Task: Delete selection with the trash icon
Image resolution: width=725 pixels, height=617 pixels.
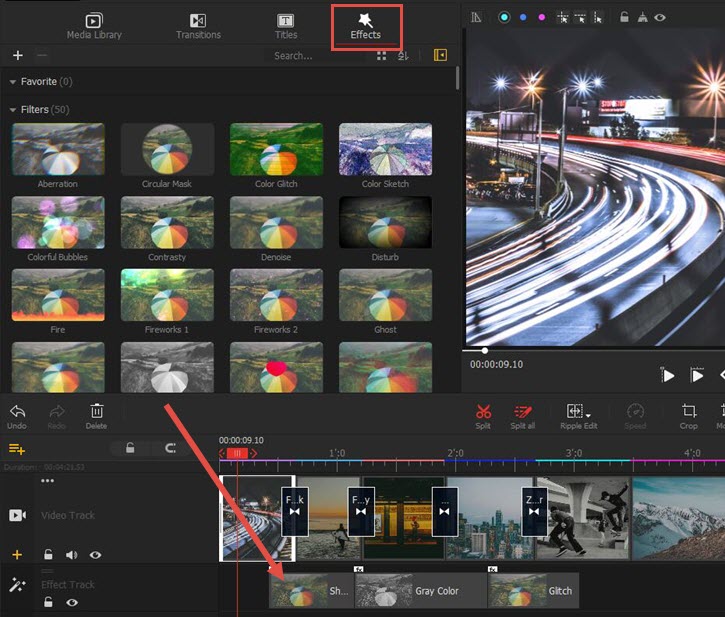Action: point(97,411)
